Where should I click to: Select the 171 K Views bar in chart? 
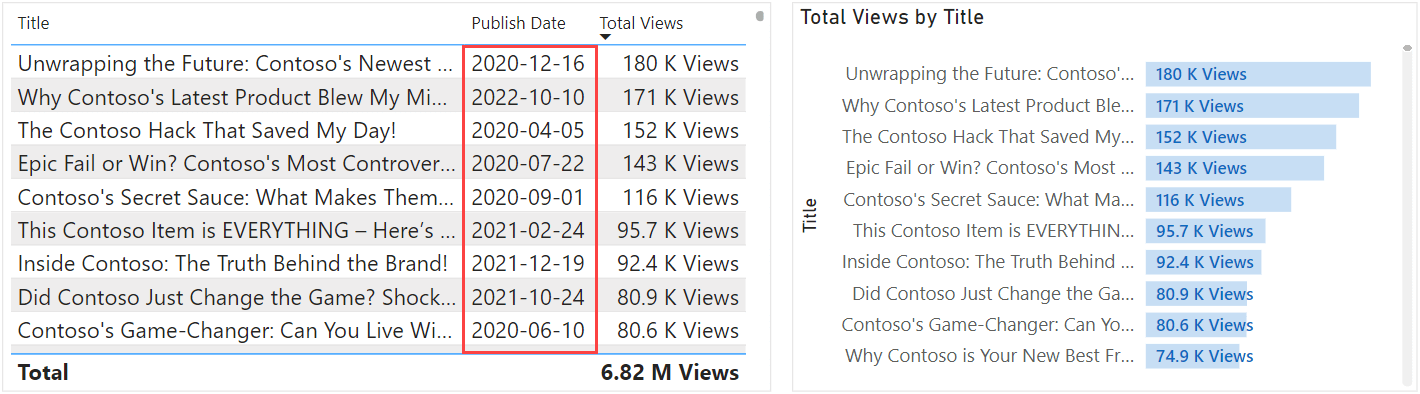pos(1252,106)
